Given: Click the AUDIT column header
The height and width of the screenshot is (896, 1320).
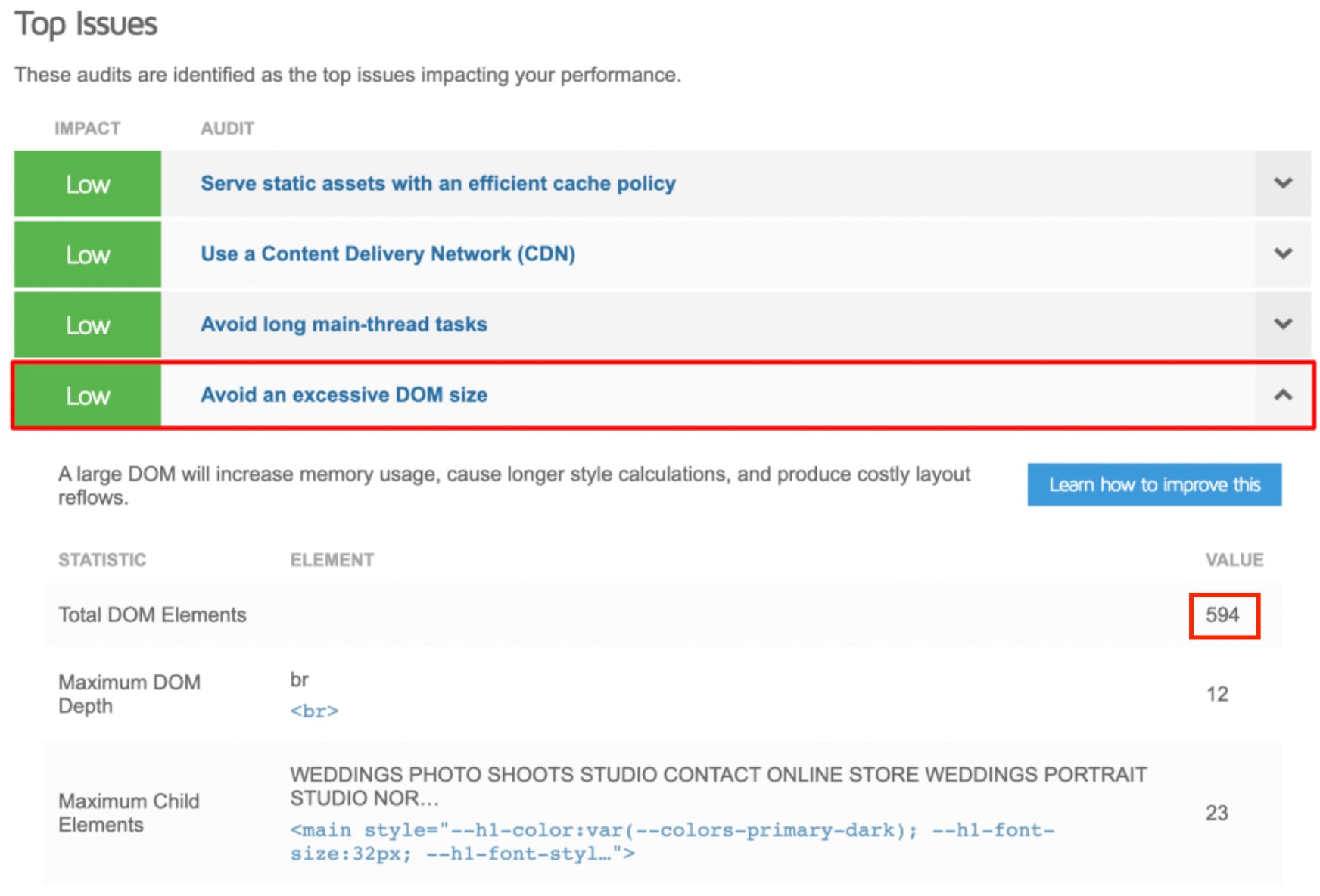Looking at the screenshot, I should click(x=226, y=127).
